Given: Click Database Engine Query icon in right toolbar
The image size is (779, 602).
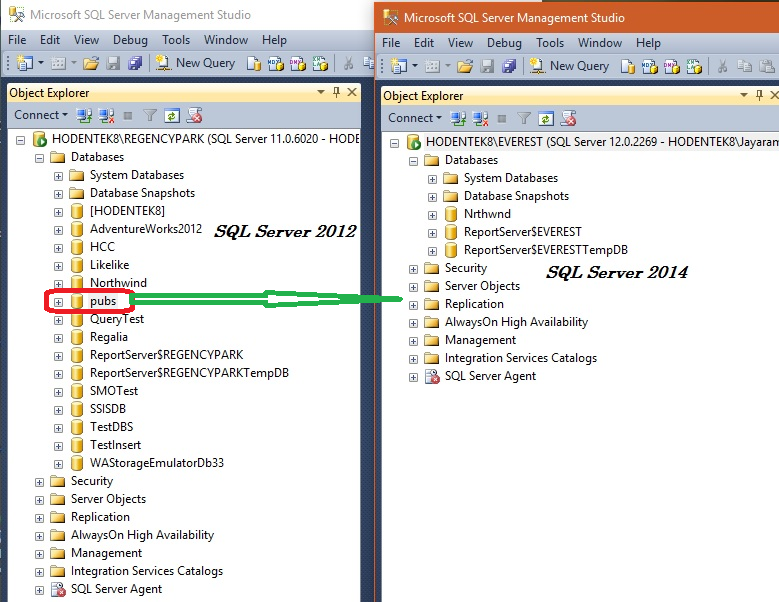Looking at the screenshot, I should pyautogui.click(x=627, y=67).
